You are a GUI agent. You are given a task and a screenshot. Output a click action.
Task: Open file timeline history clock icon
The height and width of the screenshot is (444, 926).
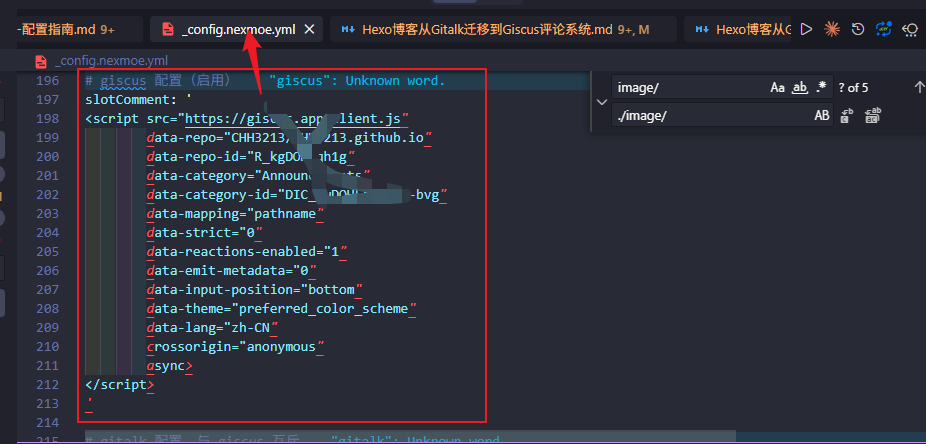(858, 29)
